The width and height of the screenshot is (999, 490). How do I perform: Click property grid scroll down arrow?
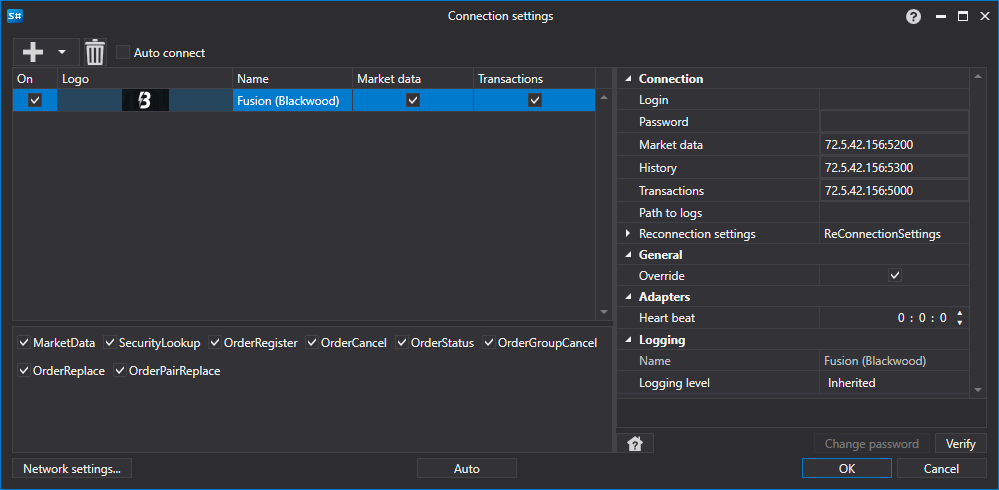pos(978,389)
